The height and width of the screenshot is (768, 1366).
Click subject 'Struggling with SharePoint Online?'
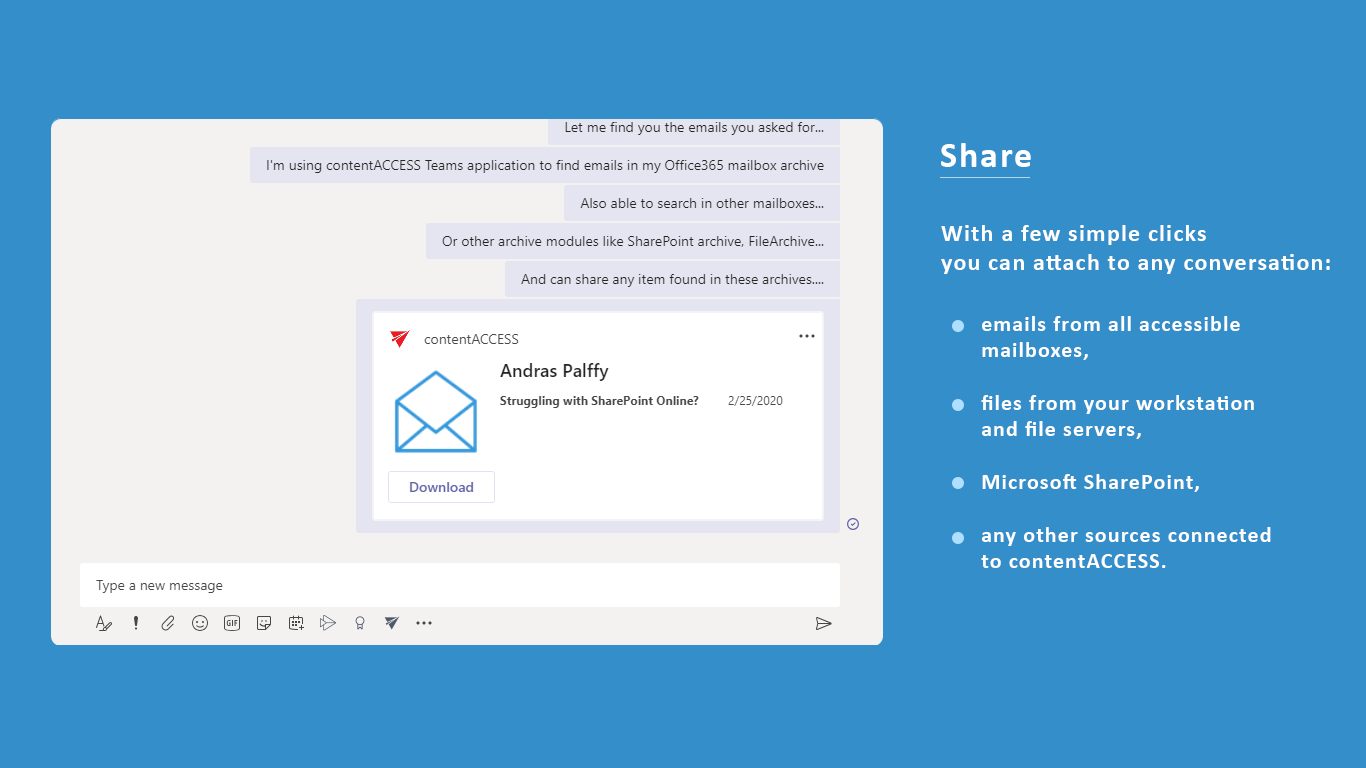click(599, 401)
